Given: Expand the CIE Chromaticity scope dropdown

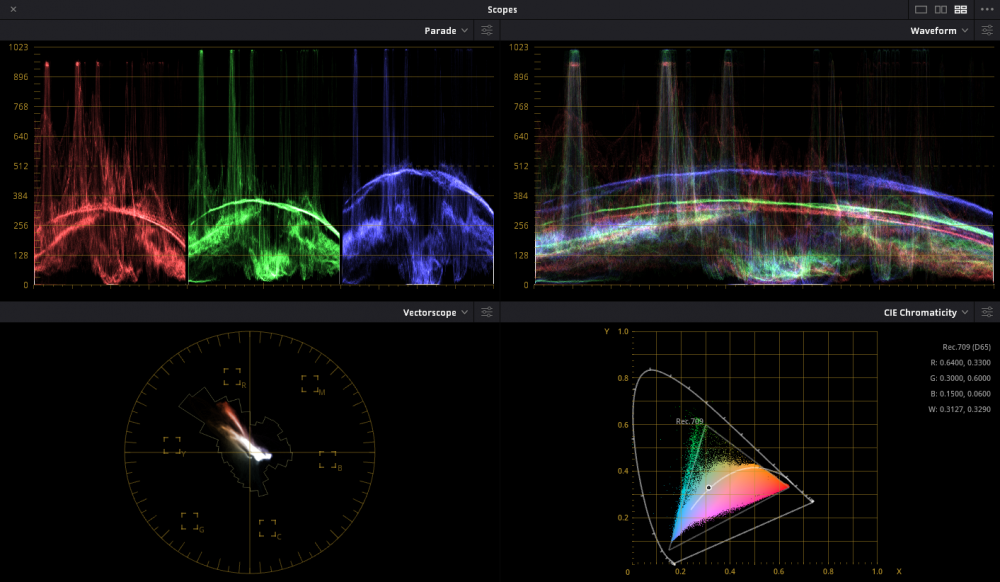Looking at the screenshot, I should (927, 313).
